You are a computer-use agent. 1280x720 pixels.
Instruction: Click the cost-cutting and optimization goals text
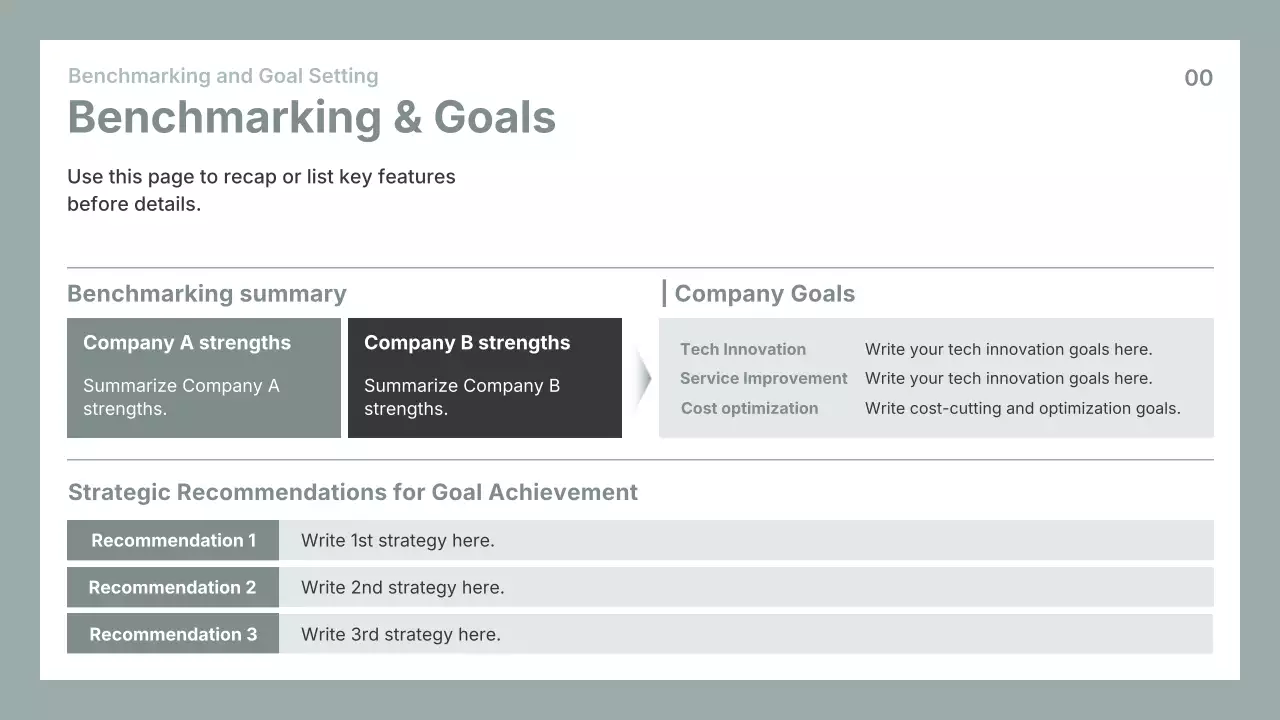point(1022,408)
